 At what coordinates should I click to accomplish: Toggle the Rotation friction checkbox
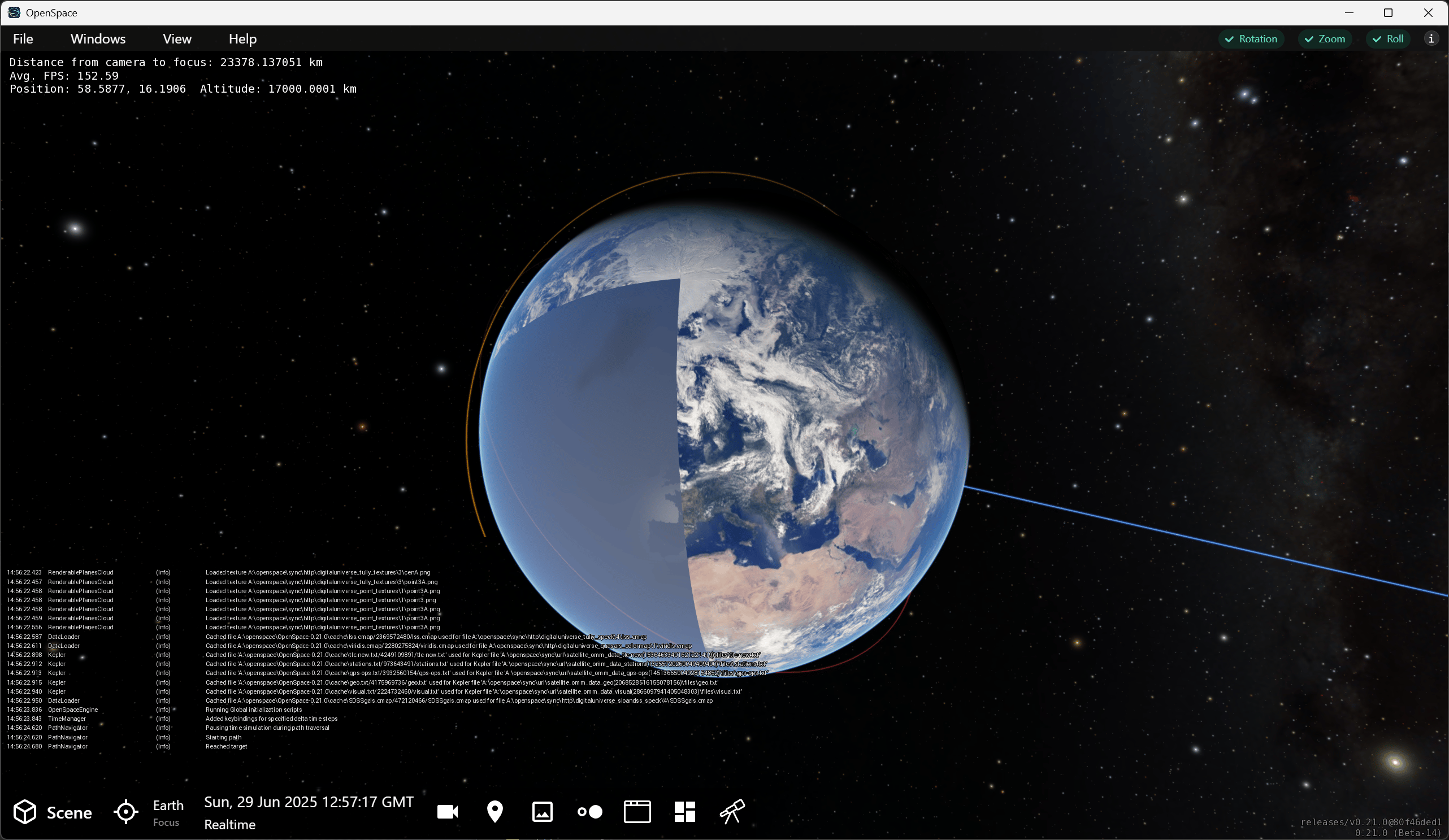pyautogui.click(x=1251, y=38)
